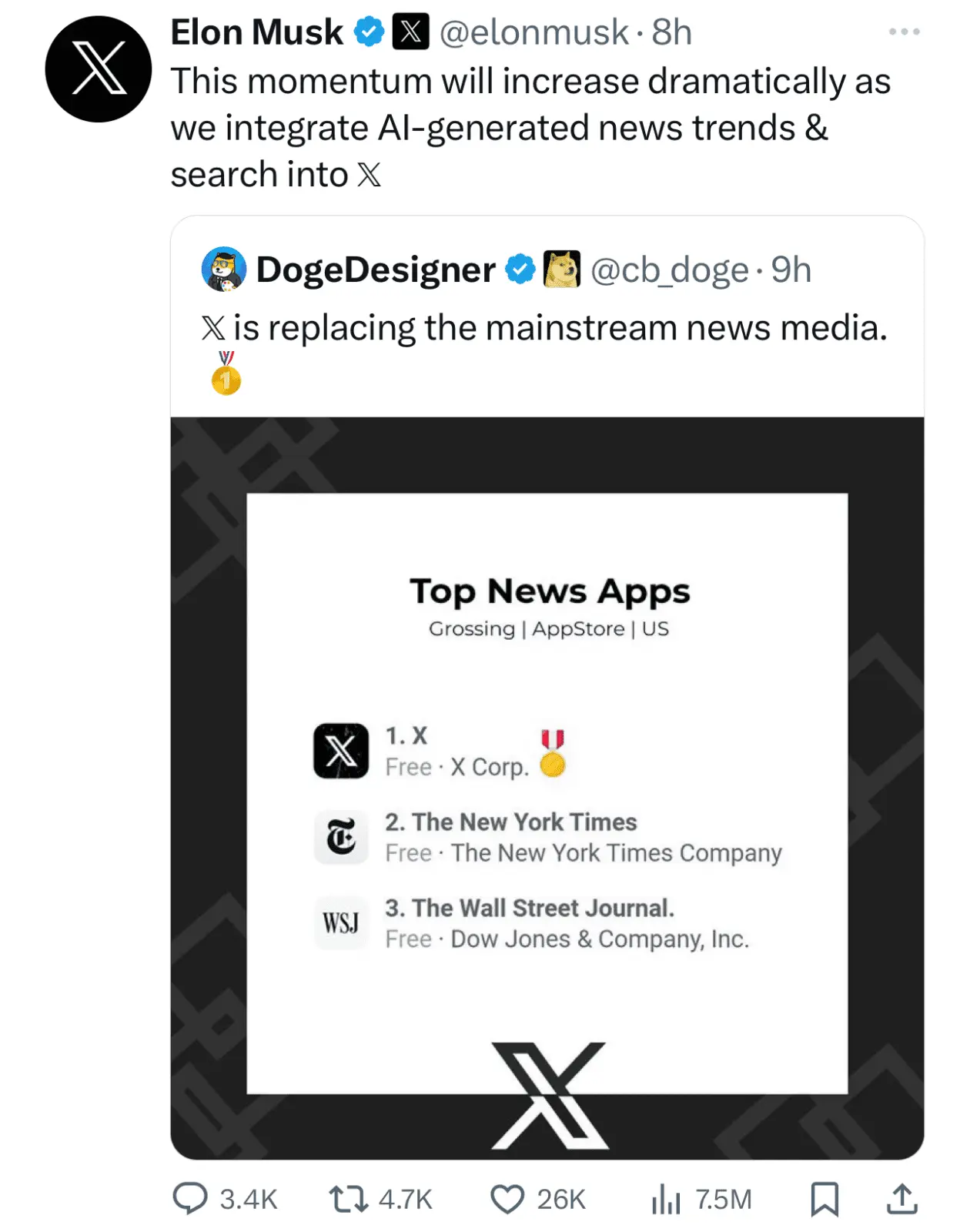The image size is (970, 1232).
Task: Open DogeDesigner's profile avatar
Action: pos(223,269)
